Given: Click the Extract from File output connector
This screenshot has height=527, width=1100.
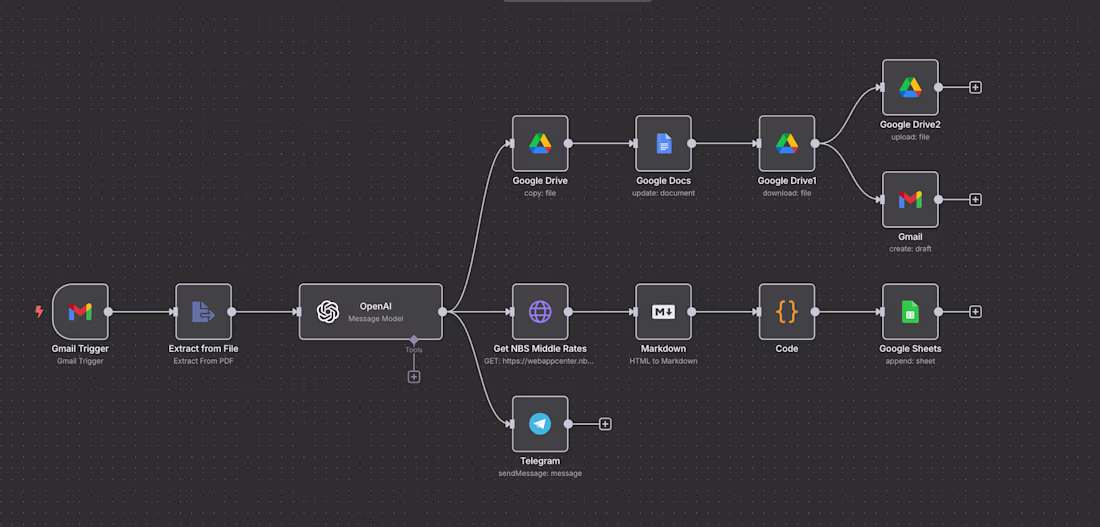Looking at the screenshot, I should pos(232,312).
